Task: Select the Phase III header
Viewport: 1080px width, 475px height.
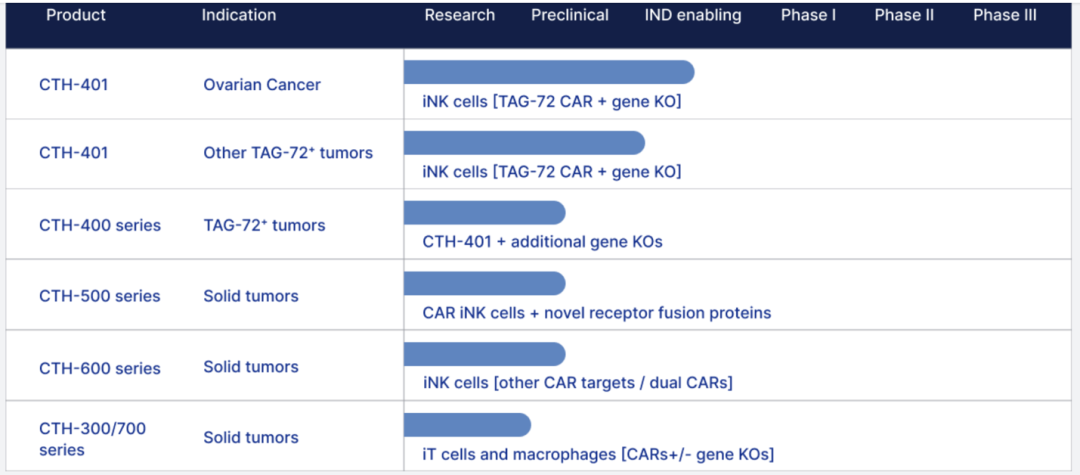Action: 1005,15
